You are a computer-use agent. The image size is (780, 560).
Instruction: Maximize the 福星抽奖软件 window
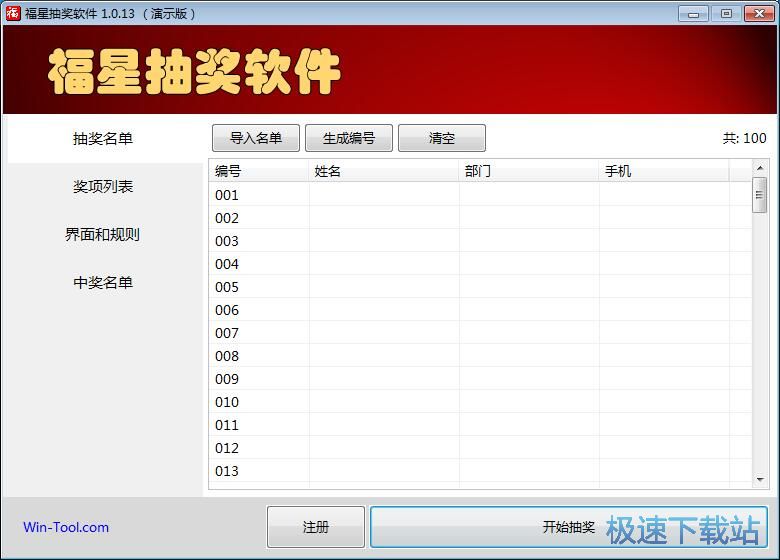tap(726, 13)
